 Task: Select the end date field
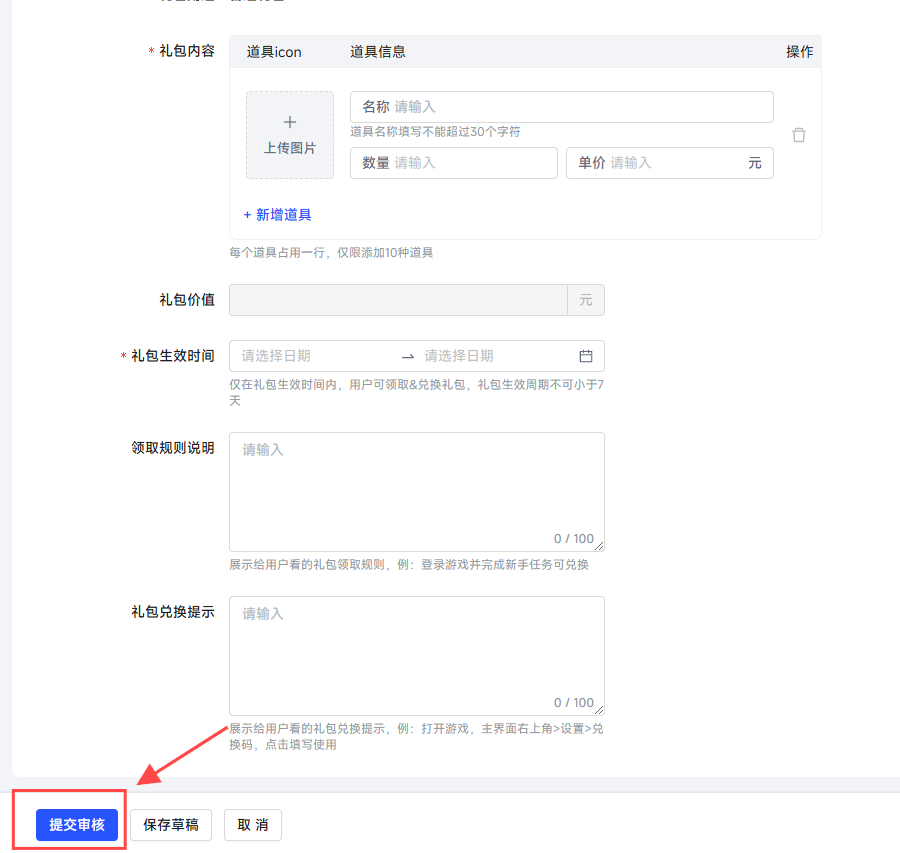coord(496,356)
